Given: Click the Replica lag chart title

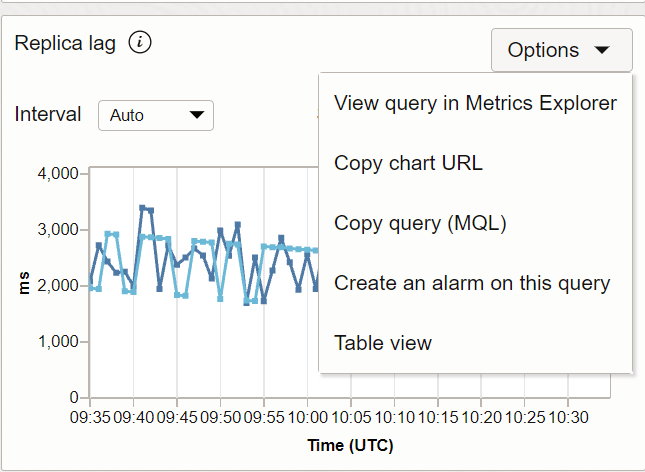Looking at the screenshot, I should click(65, 43).
